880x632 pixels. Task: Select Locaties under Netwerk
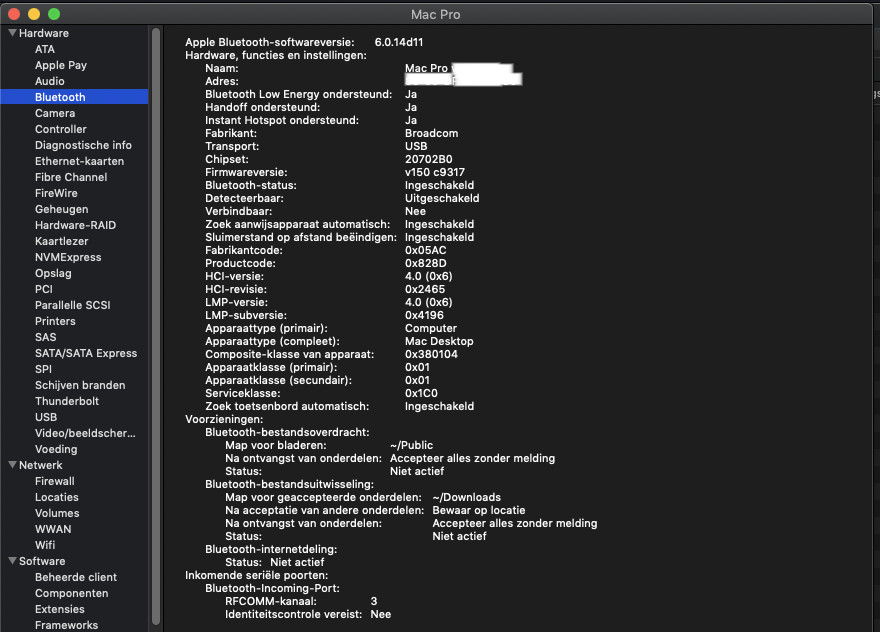coord(57,497)
